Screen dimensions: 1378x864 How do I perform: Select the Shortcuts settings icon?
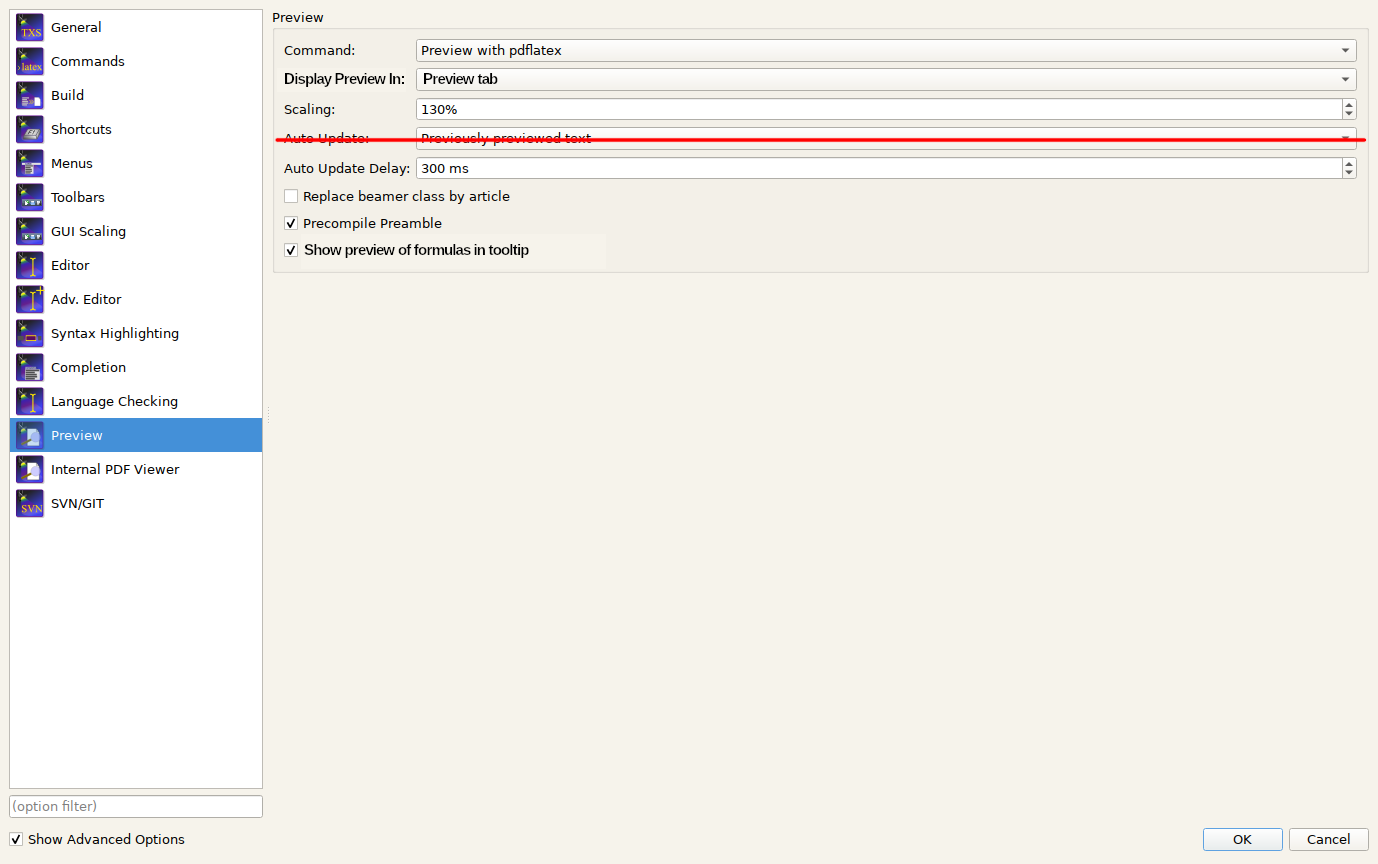tap(80, 129)
